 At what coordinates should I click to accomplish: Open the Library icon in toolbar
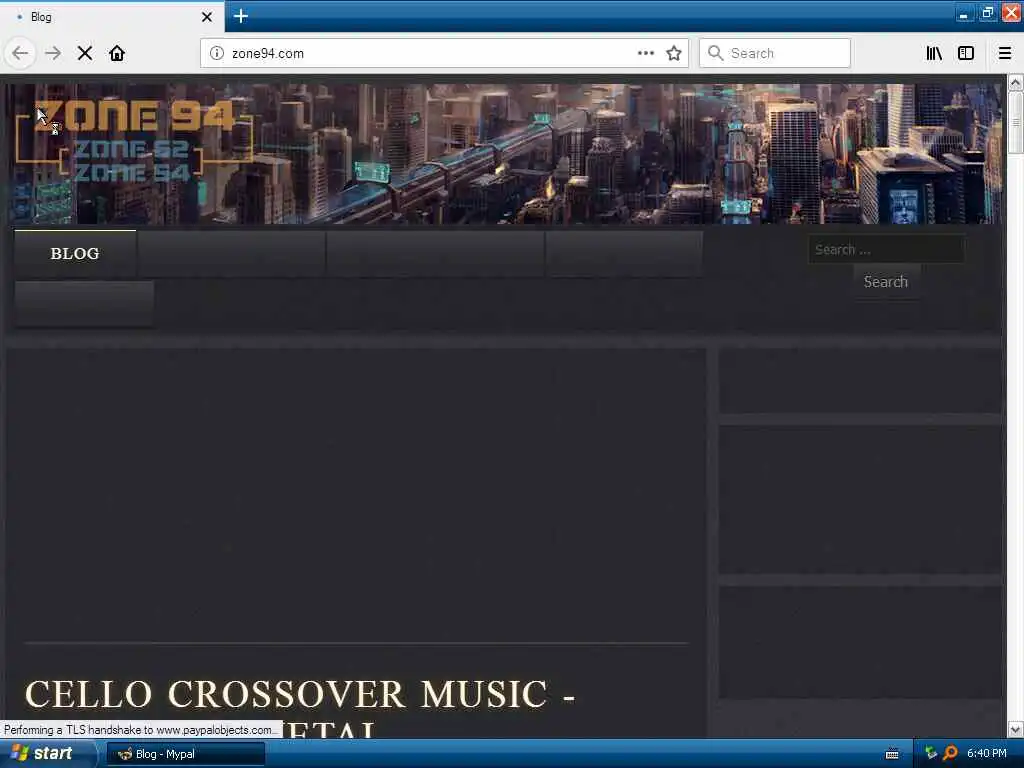[934, 53]
